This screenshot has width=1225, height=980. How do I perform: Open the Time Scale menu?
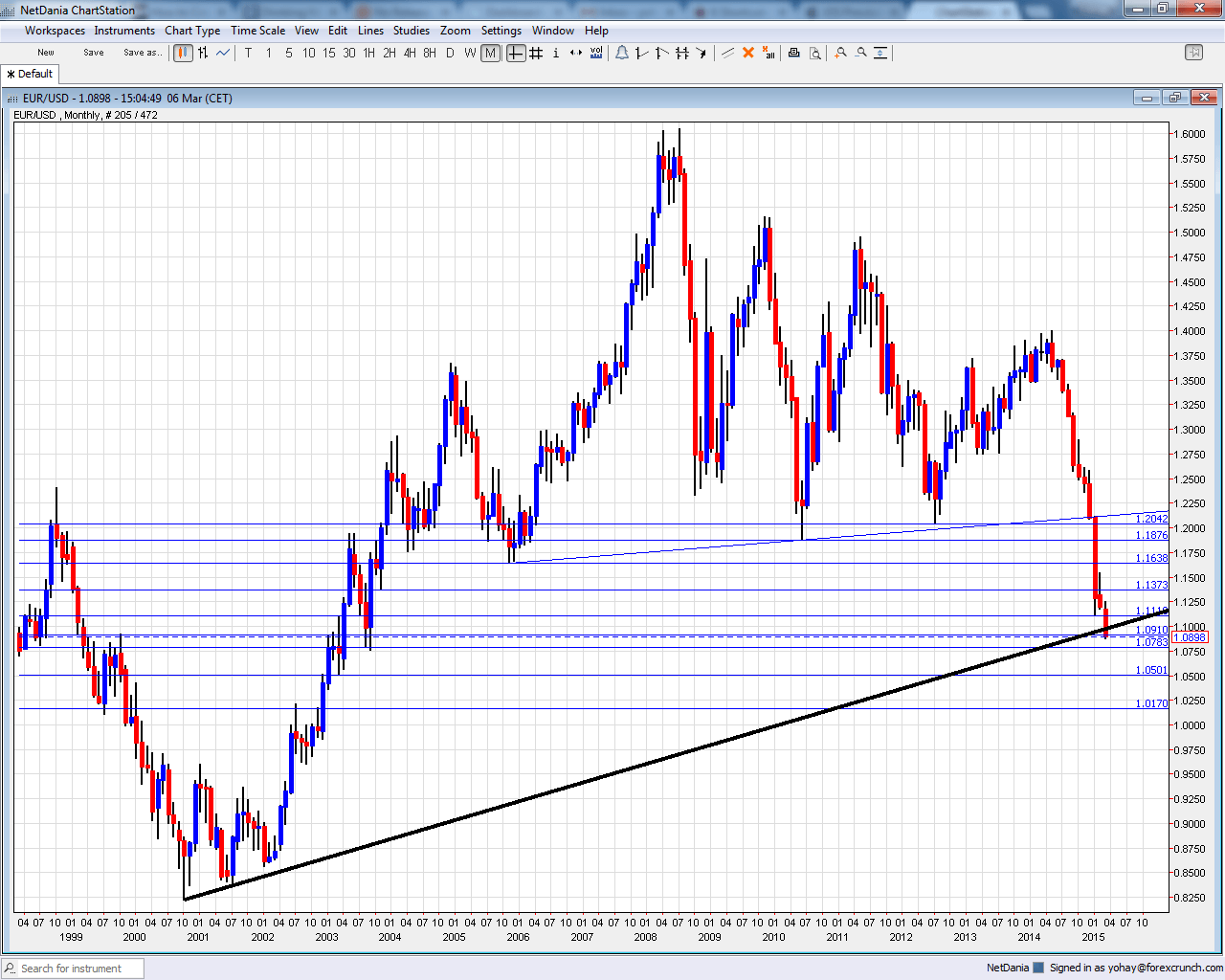(257, 31)
